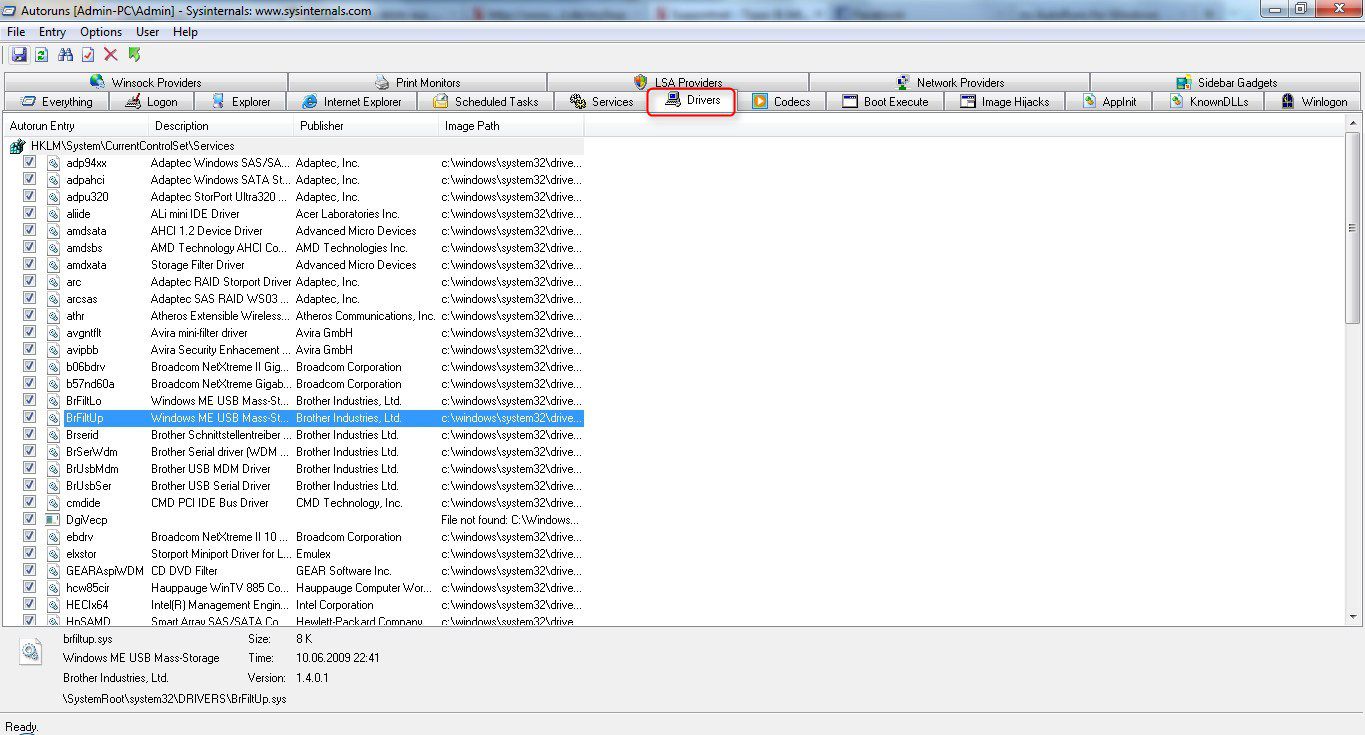Toggle the amdxata entry checkbox
1365x735 pixels.
click(29, 264)
